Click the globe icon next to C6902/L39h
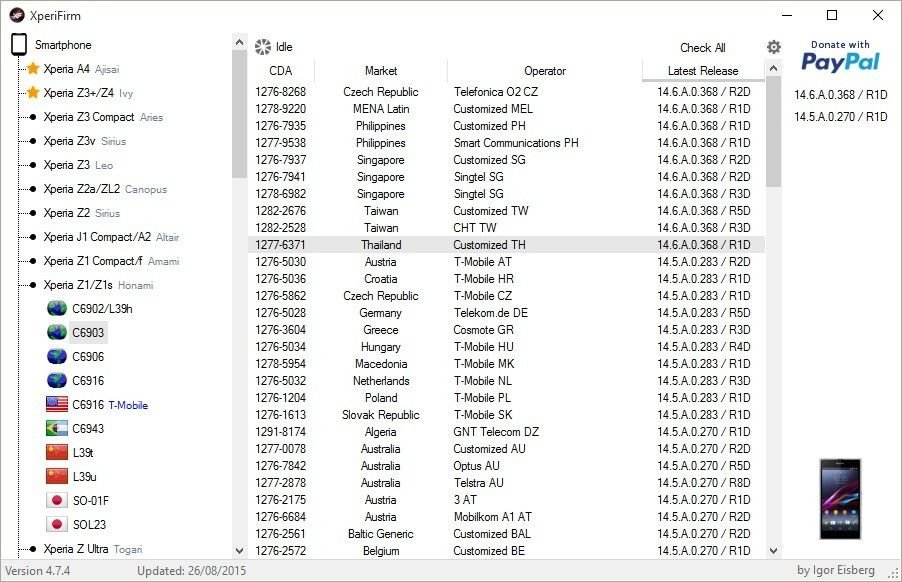902x582 pixels. click(56, 309)
